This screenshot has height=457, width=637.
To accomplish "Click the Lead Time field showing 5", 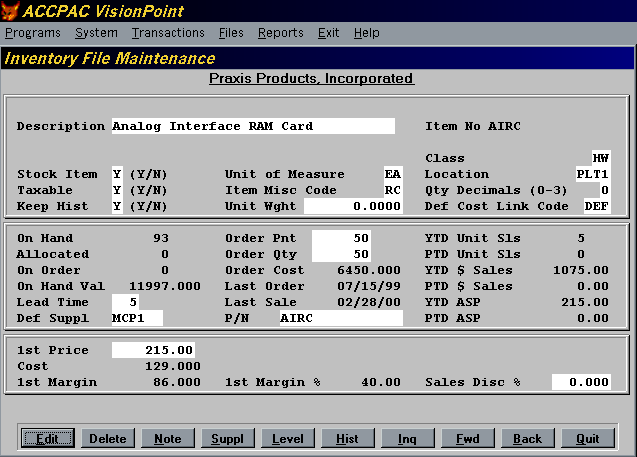I will click(x=126, y=302).
